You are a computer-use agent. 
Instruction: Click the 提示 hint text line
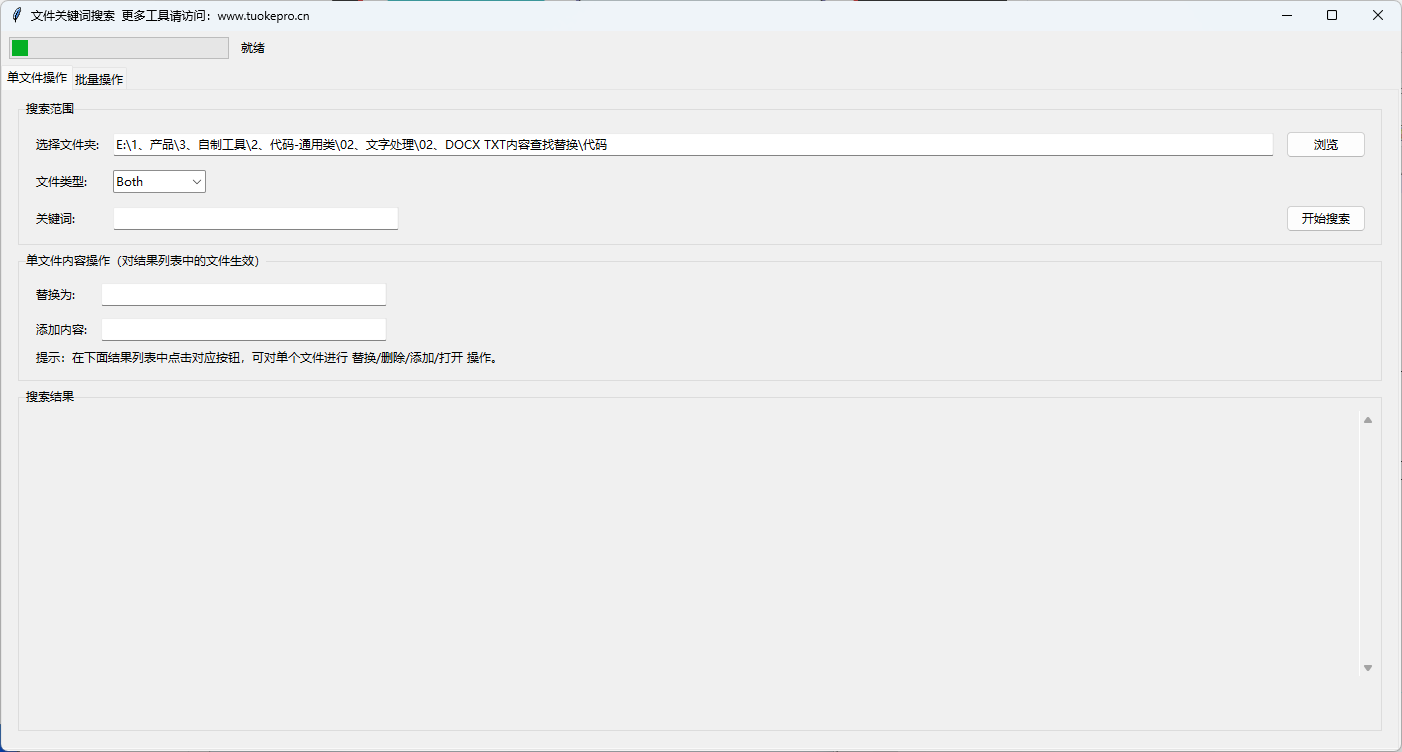pyautogui.click(x=266, y=358)
